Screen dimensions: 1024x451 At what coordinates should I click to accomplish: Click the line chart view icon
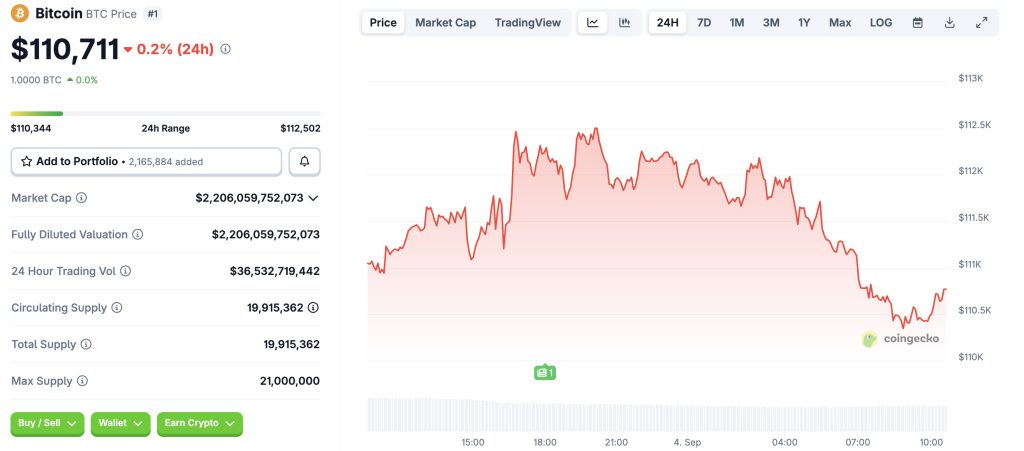(x=593, y=23)
